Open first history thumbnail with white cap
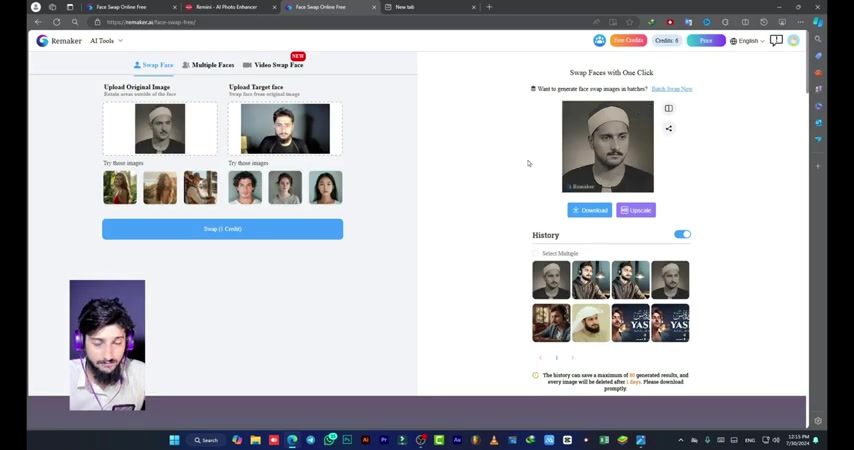This screenshot has width=854, height=450. (551, 280)
